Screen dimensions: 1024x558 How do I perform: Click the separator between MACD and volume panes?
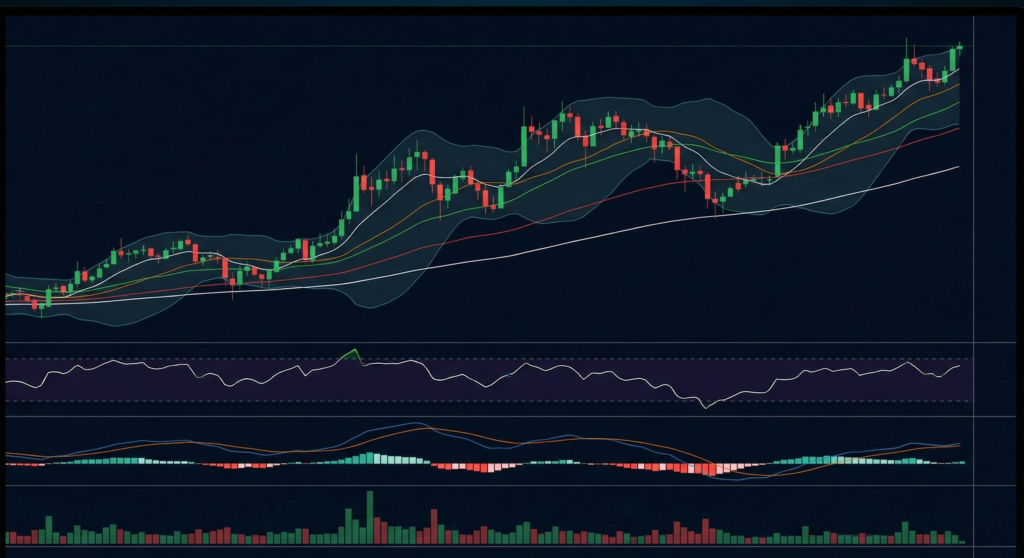[x=500, y=486]
